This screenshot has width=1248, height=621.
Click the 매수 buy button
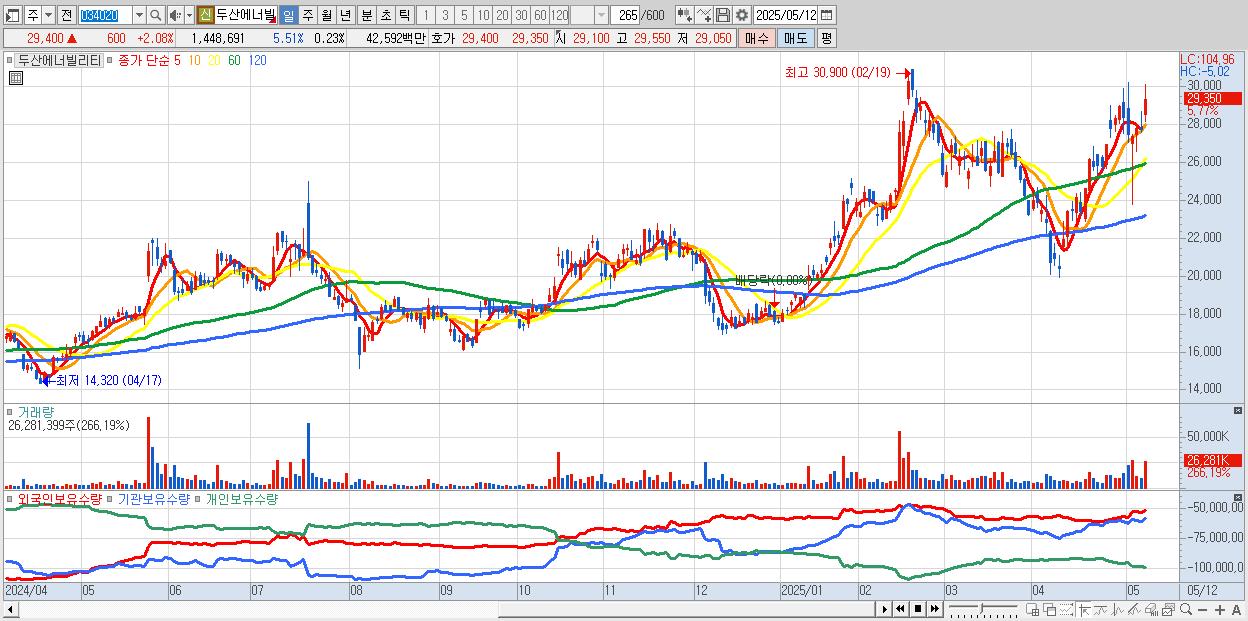(756, 38)
